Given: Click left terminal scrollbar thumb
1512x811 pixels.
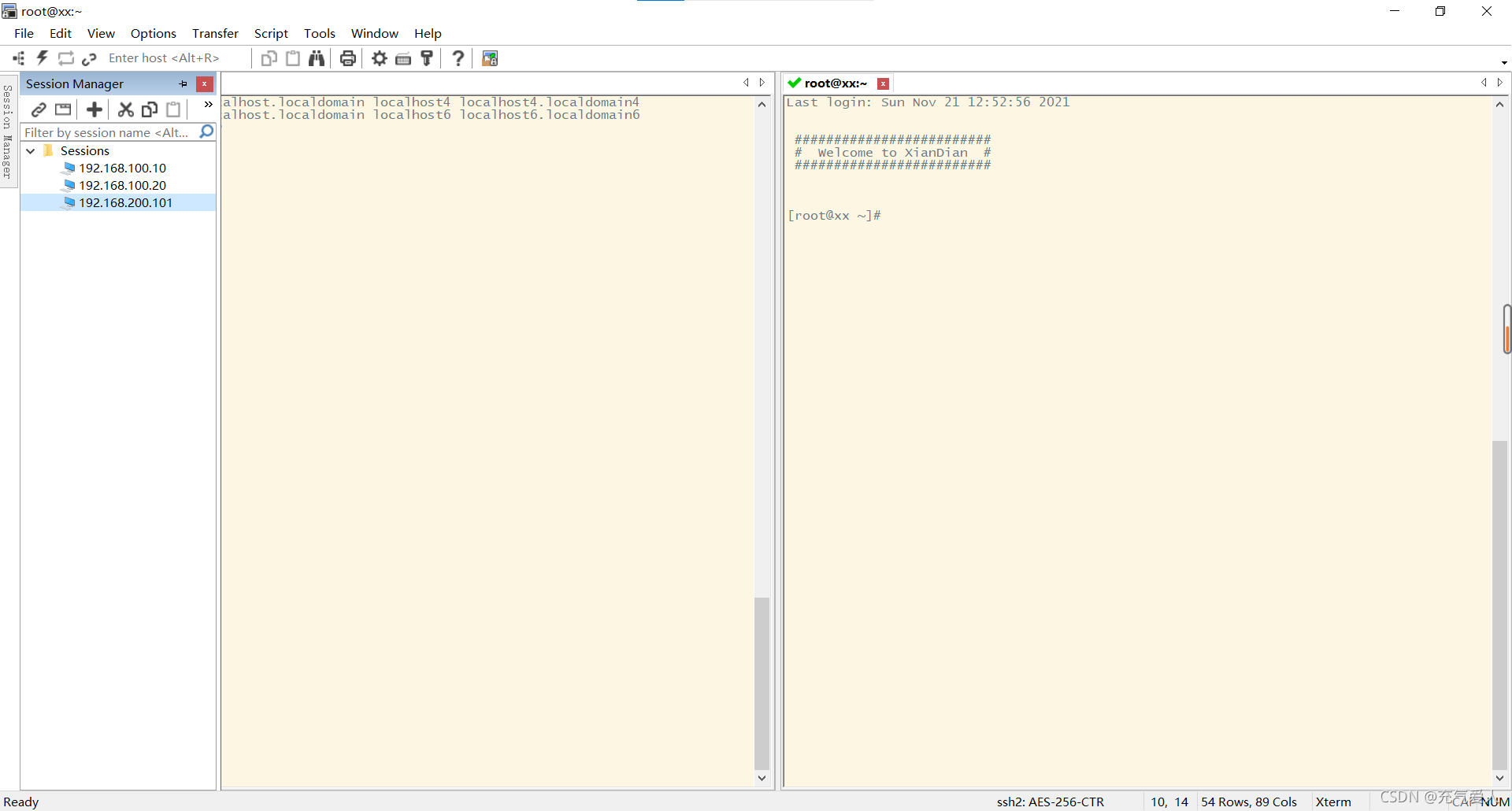Looking at the screenshot, I should 762,683.
